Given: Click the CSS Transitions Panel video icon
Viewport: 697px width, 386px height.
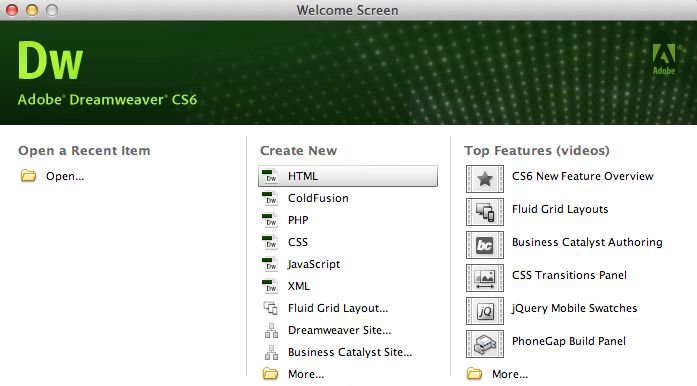Looking at the screenshot, I should click(485, 278).
